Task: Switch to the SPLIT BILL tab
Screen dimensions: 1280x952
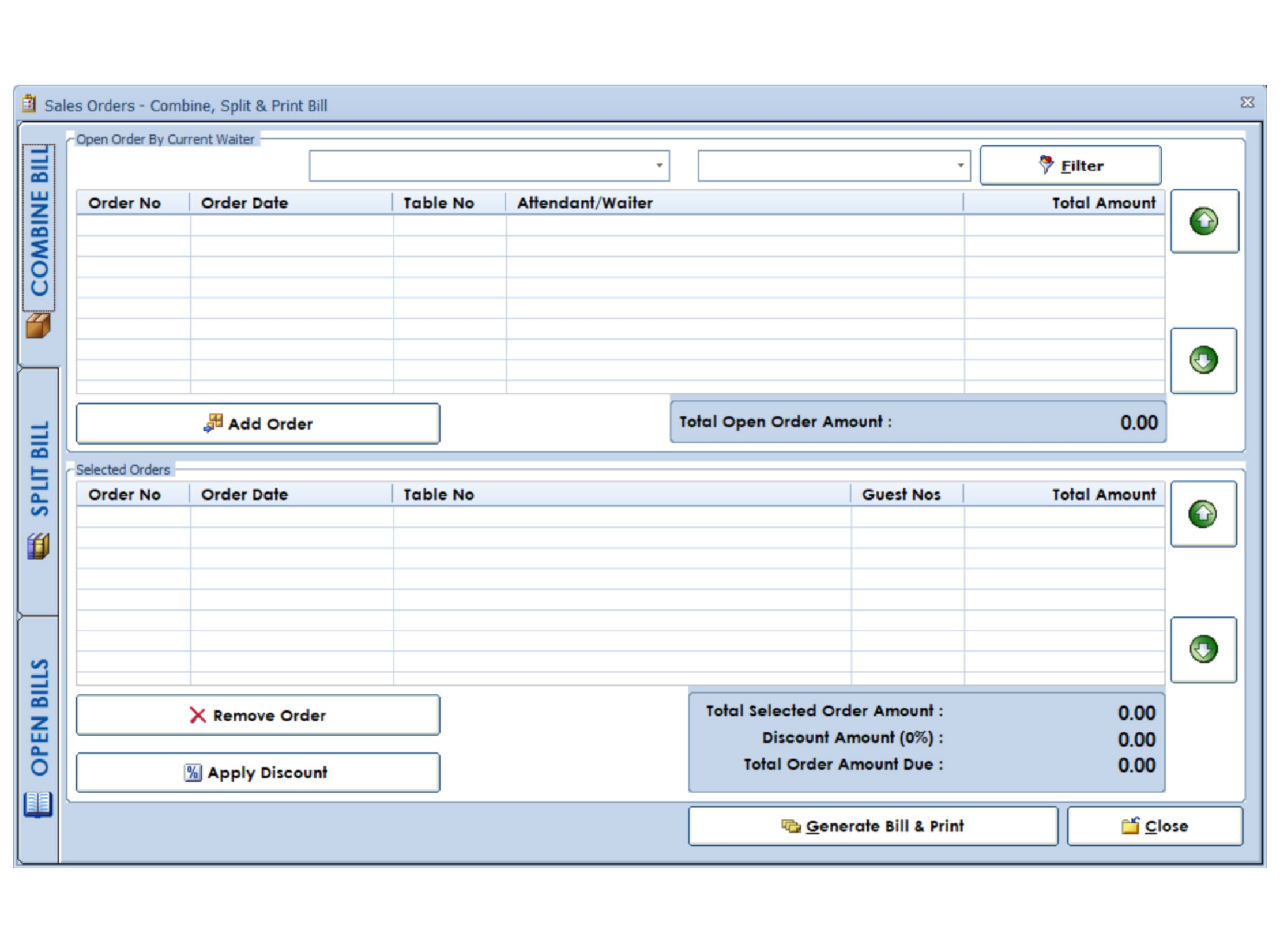Action: pos(39,468)
